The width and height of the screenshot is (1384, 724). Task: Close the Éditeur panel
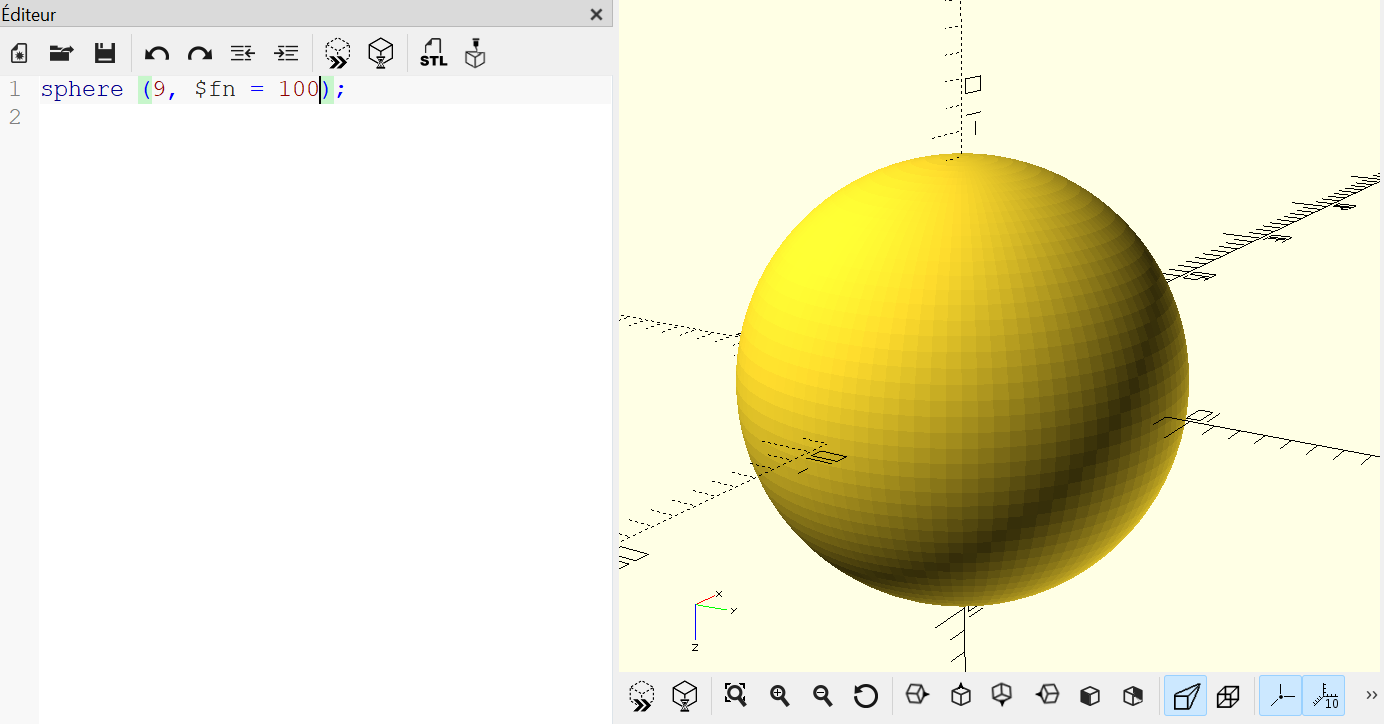coord(596,14)
